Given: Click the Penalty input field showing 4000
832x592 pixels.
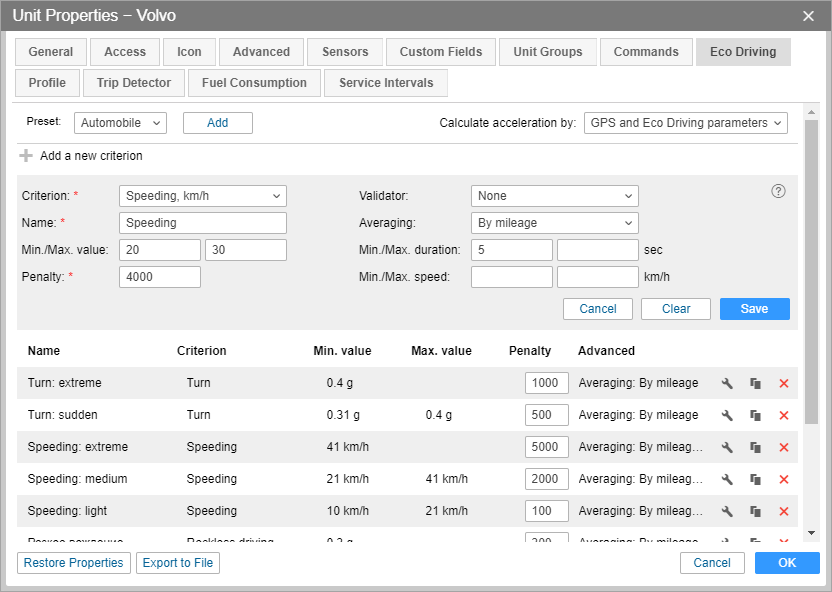Looking at the screenshot, I should click(159, 277).
